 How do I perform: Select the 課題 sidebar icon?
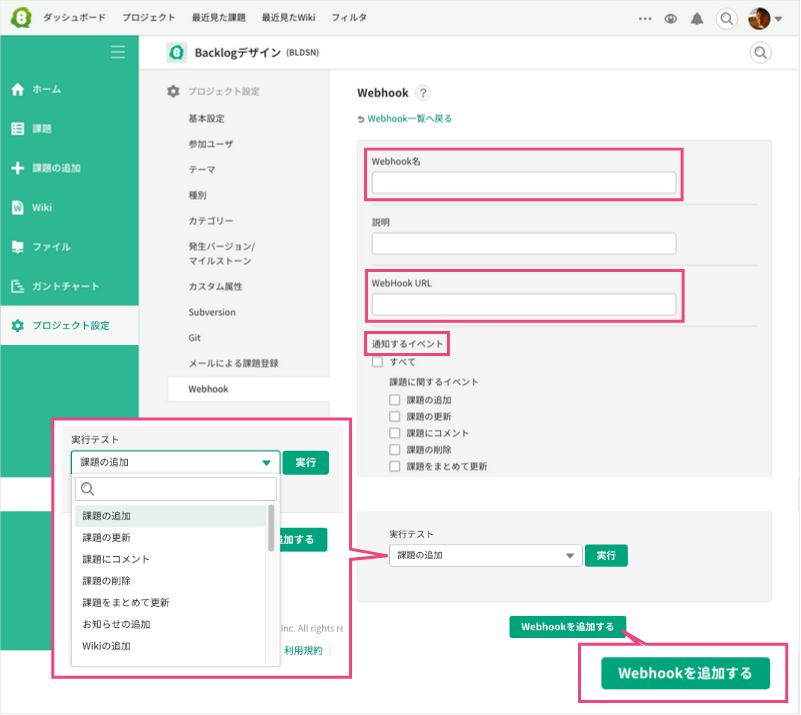[15, 129]
